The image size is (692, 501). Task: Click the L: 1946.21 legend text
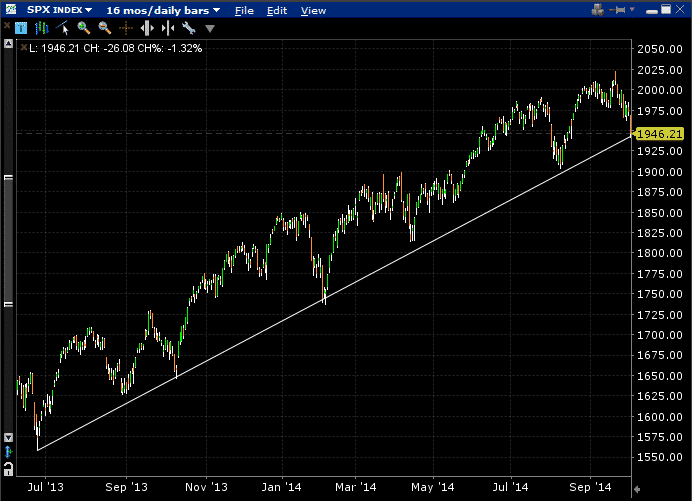tap(55, 48)
